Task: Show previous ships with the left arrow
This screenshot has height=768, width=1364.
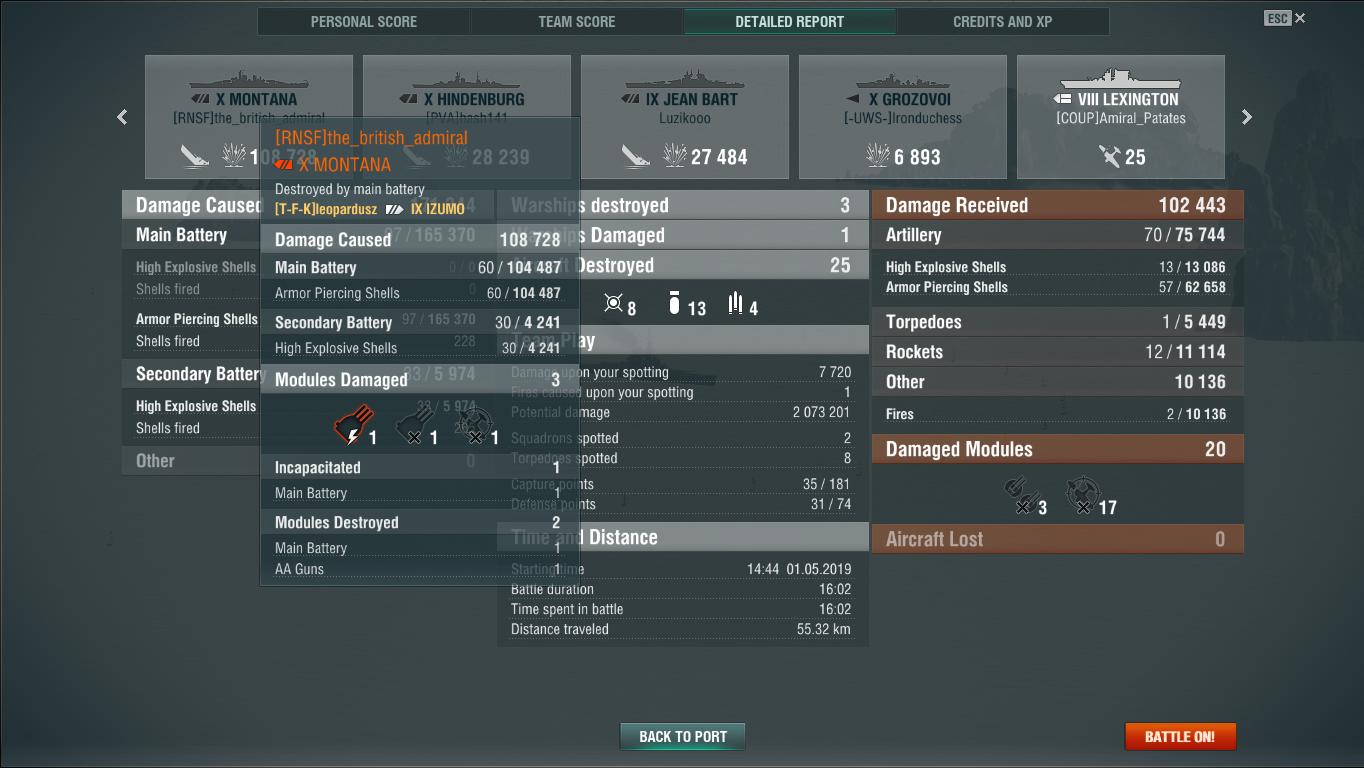Action: [x=122, y=117]
